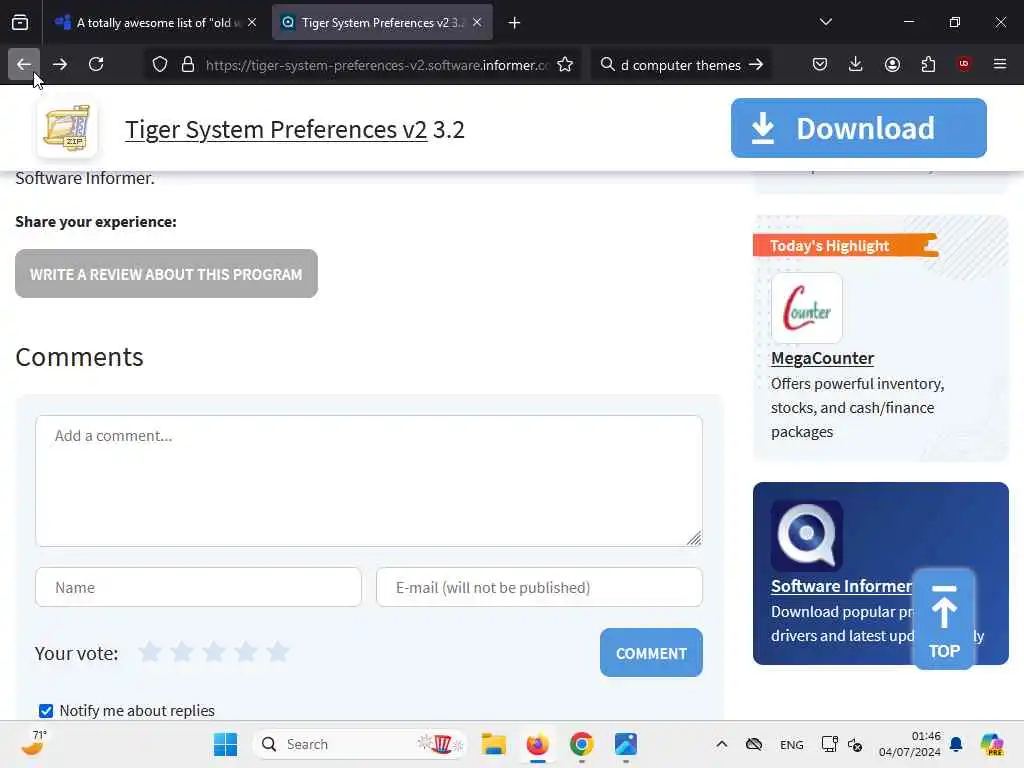Click the display/network tray icon
The width and height of the screenshot is (1024, 768).
pyautogui.click(x=829, y=744)
